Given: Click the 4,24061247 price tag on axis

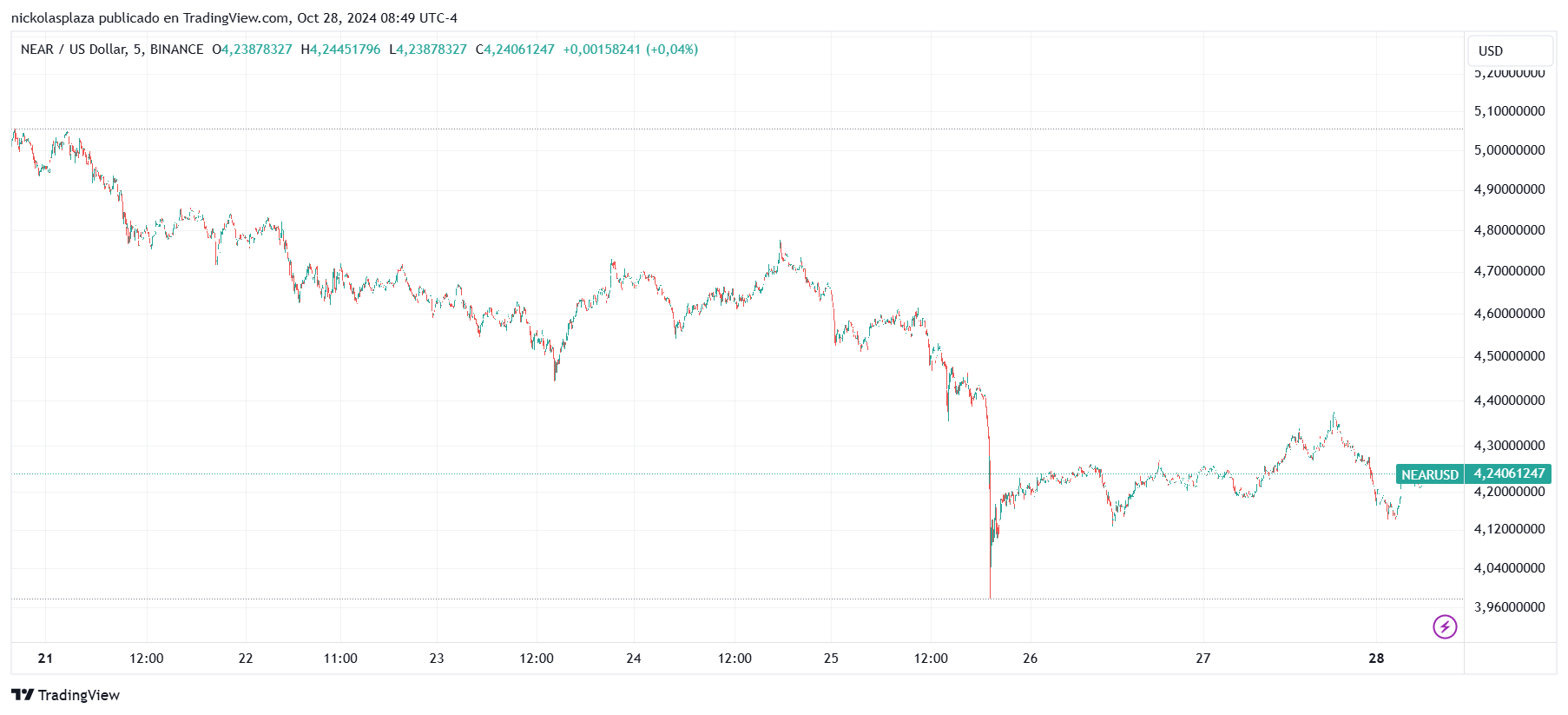Looking at the screenshot, I should (1509, 473).
